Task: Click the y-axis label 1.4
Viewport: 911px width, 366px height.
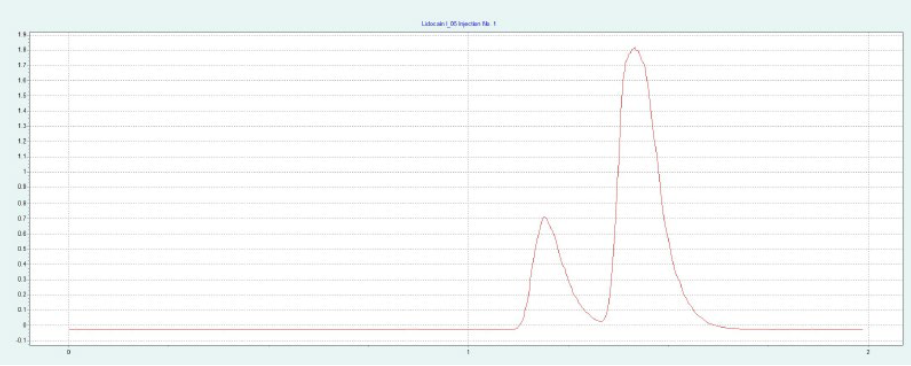Action: (x=23, y=111)
